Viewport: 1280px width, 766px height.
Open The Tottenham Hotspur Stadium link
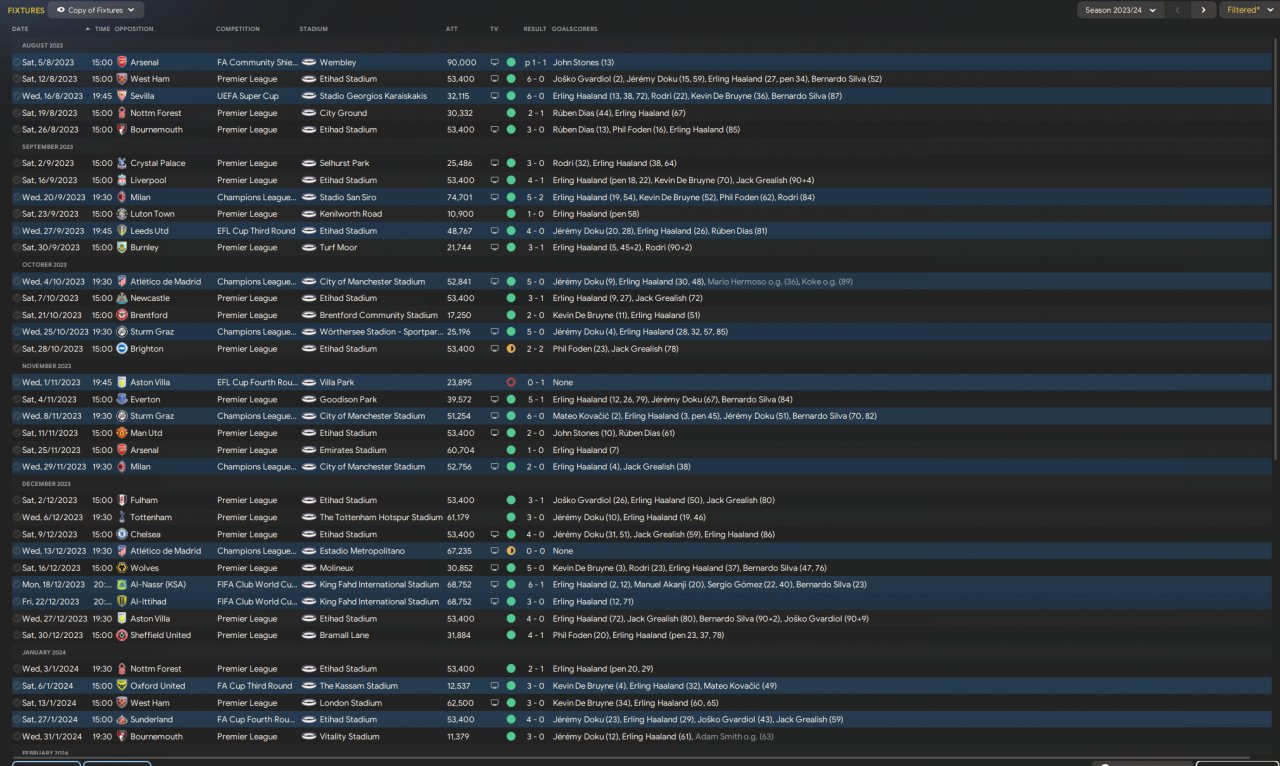381,517
